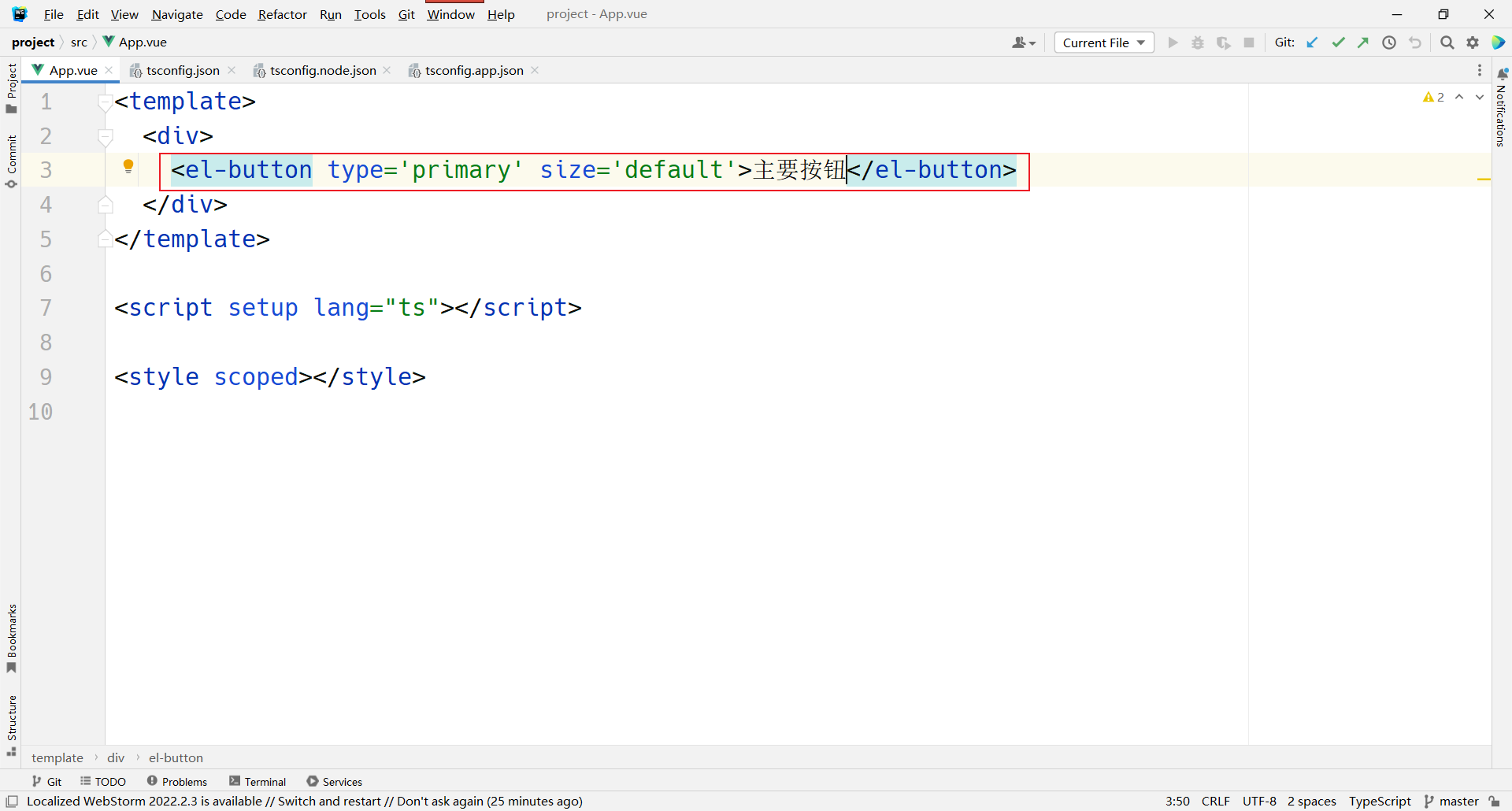Open line separator CRLF selector
The image size is (1512, 811).
(1215, 802)
